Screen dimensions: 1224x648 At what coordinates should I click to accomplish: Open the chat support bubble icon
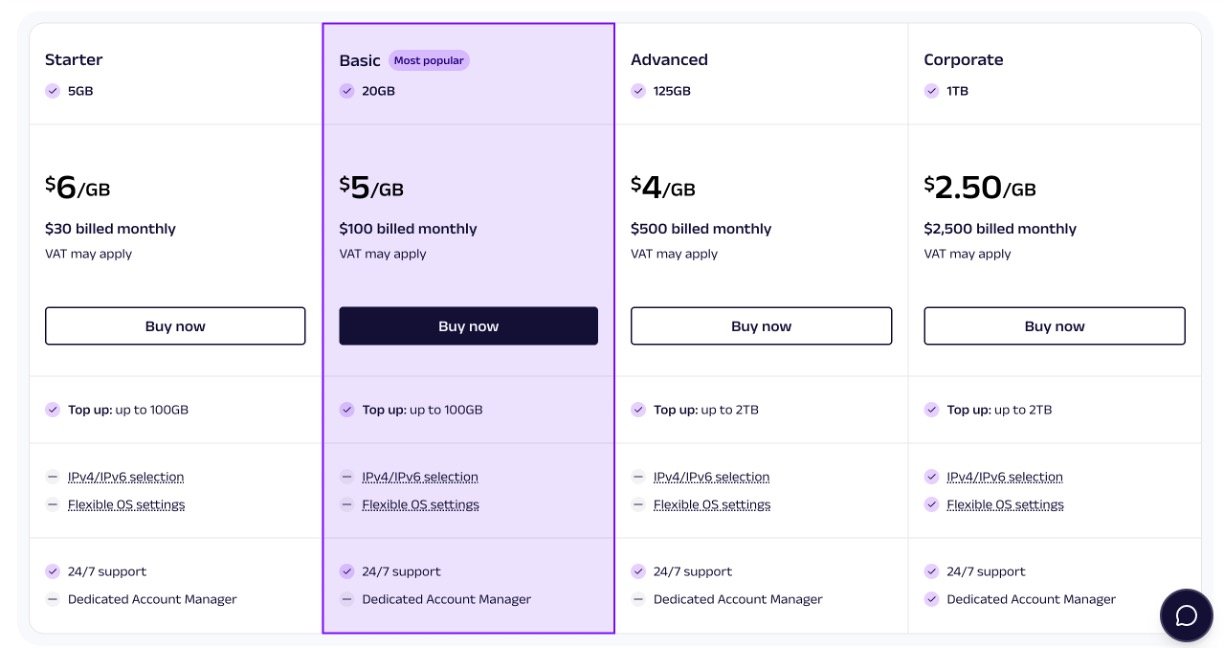point(1186,615)
